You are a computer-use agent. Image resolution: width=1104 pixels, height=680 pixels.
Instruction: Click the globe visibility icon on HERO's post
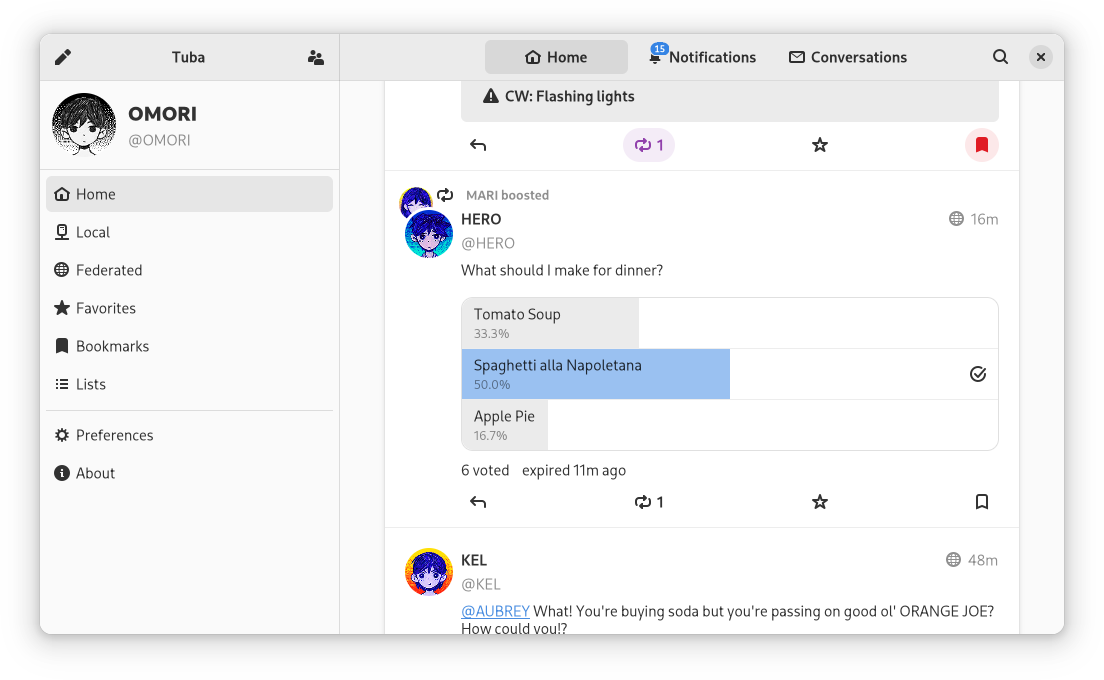[x=956, y=219]
